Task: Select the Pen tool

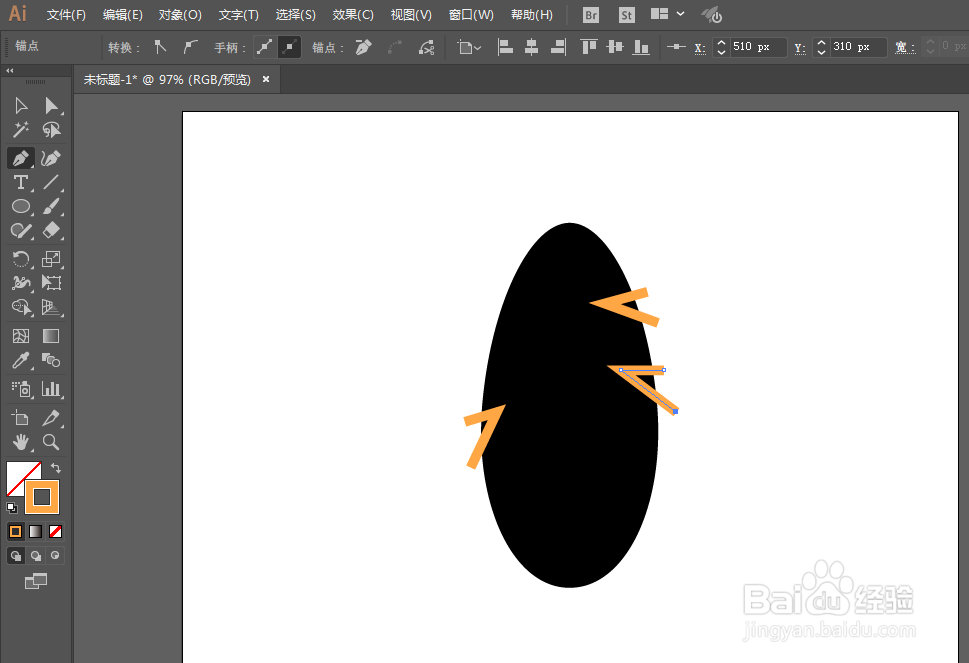Action: click(21, 157)
